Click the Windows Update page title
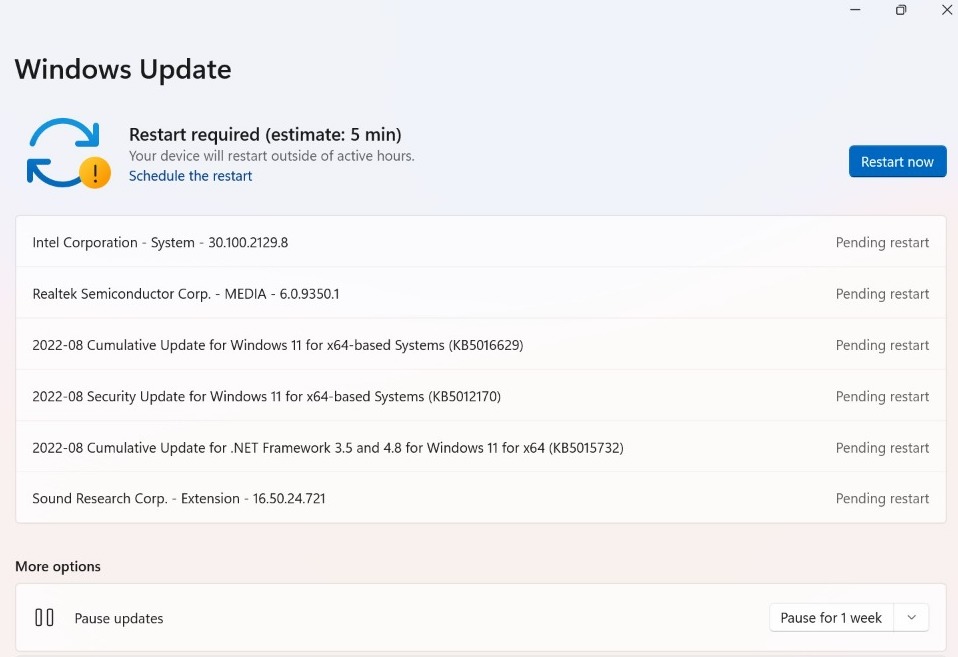This screenshot has height=657, width=958. click(x=123, y=69)
